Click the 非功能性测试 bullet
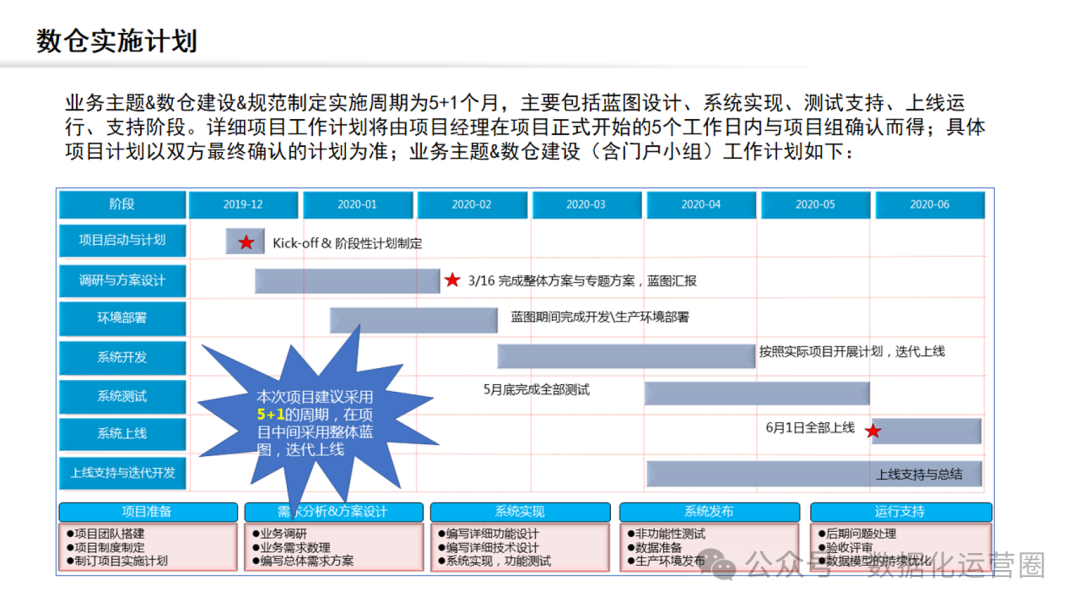This screenshot has height=608, width=1080. point(666,534)
